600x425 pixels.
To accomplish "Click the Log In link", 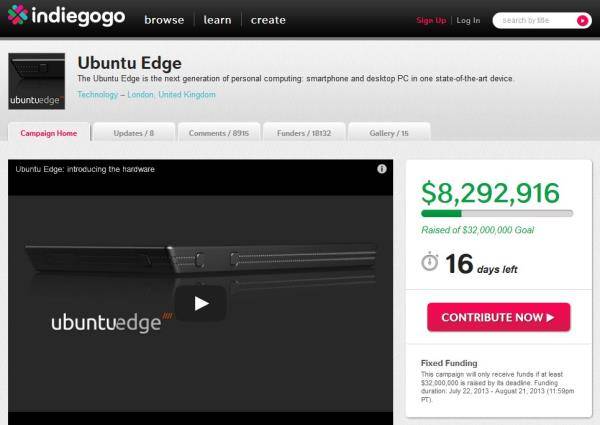I will [468, 20].
